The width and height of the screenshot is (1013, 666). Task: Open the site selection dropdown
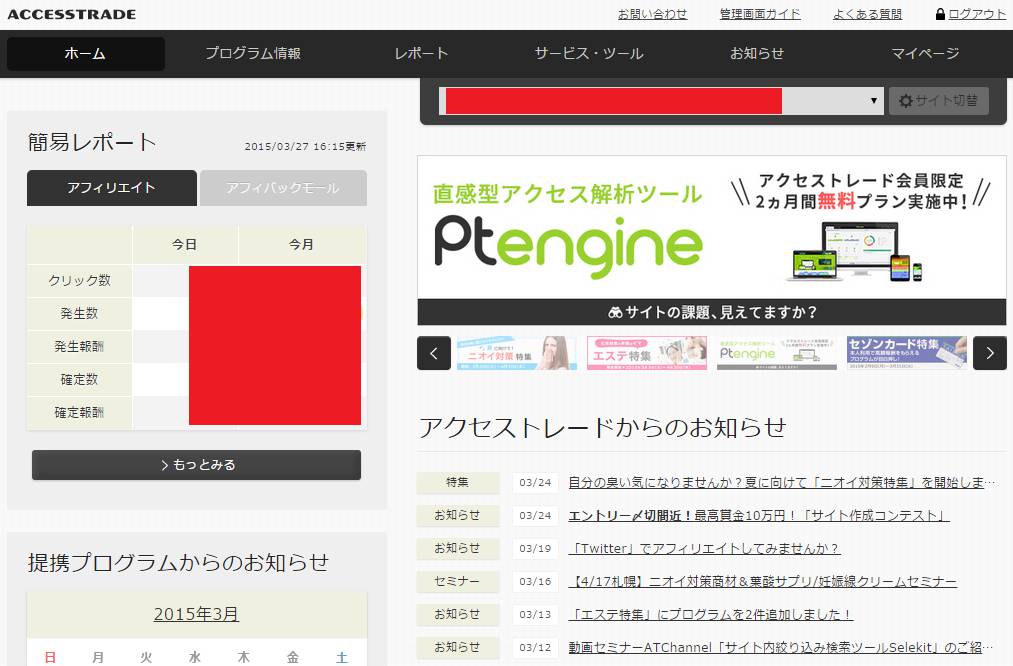[661, 101]
